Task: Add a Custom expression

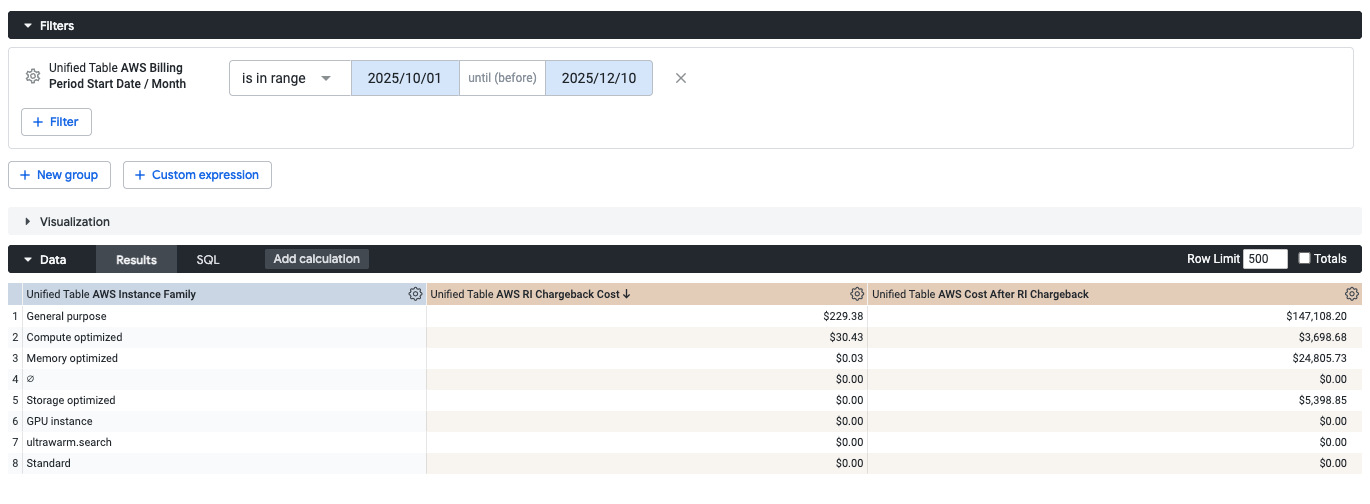Action: click(x=197, y=175)
